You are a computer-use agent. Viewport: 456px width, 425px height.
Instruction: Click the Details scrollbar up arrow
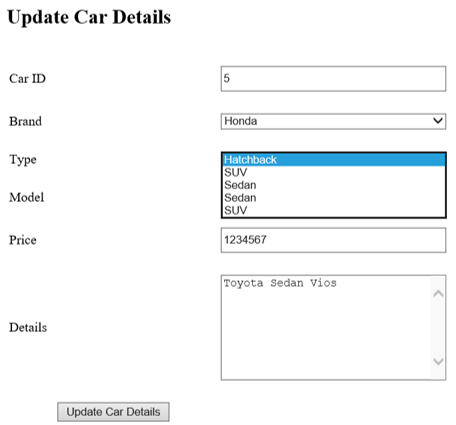438,294
